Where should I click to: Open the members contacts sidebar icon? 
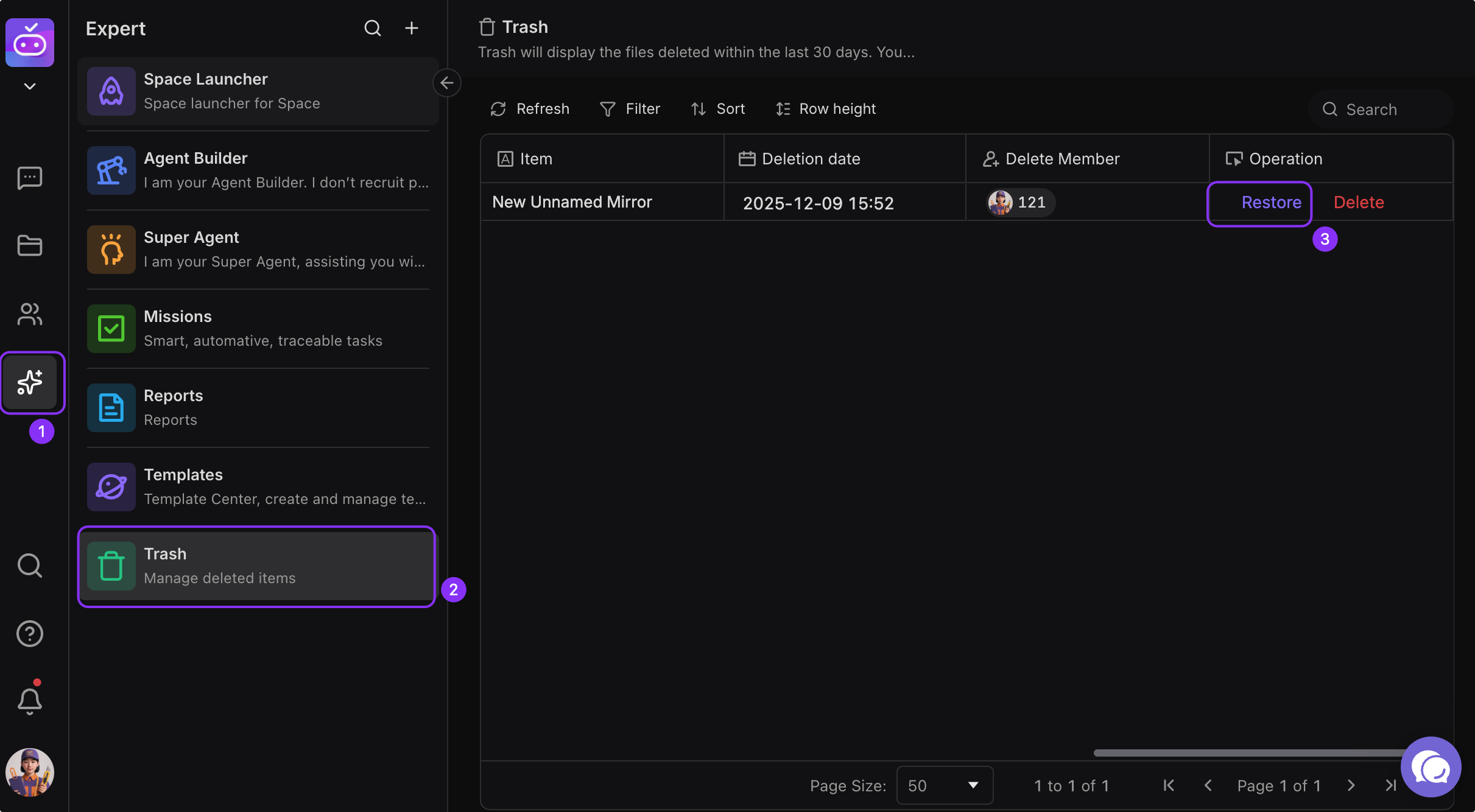coord(29,314)
